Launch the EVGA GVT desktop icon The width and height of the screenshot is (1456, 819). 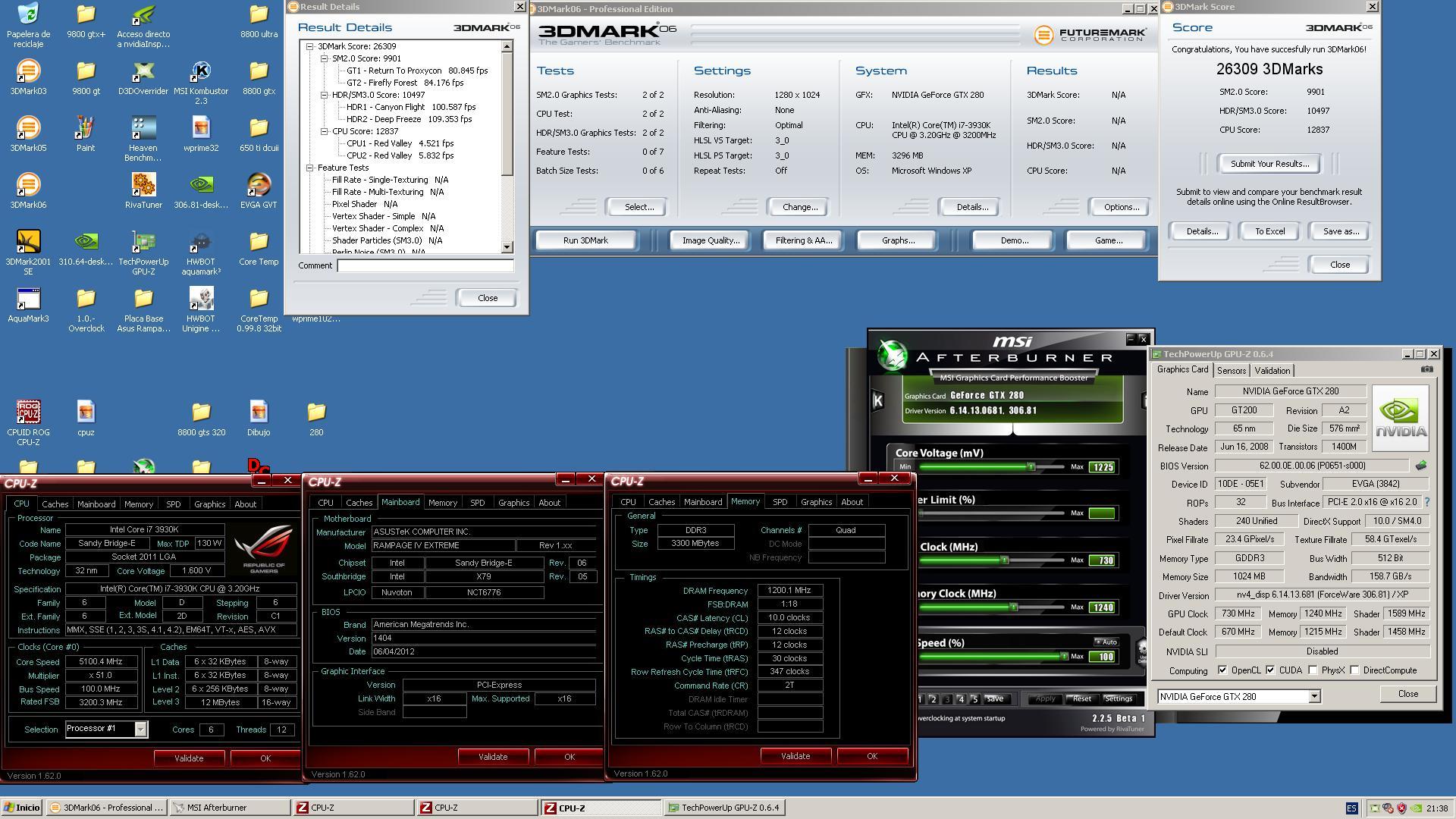[x=259, y=192]
